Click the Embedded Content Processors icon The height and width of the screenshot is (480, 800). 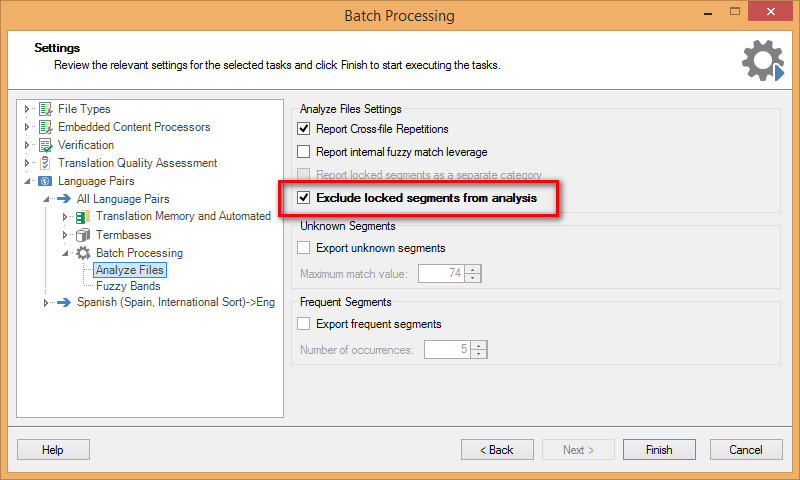point(45,127)
